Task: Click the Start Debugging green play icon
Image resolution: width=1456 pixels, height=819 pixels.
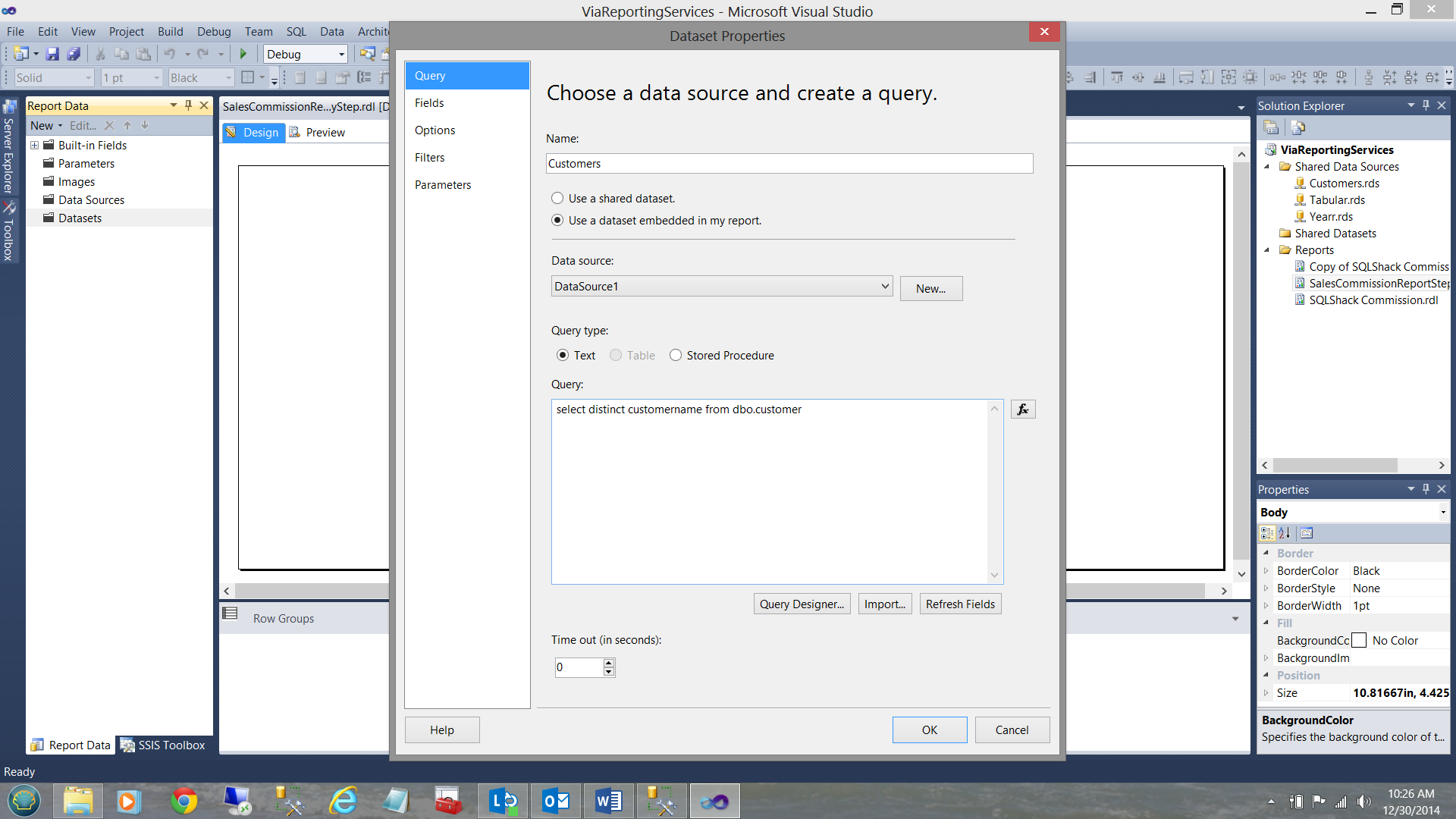Action: [x=243, y=54]
